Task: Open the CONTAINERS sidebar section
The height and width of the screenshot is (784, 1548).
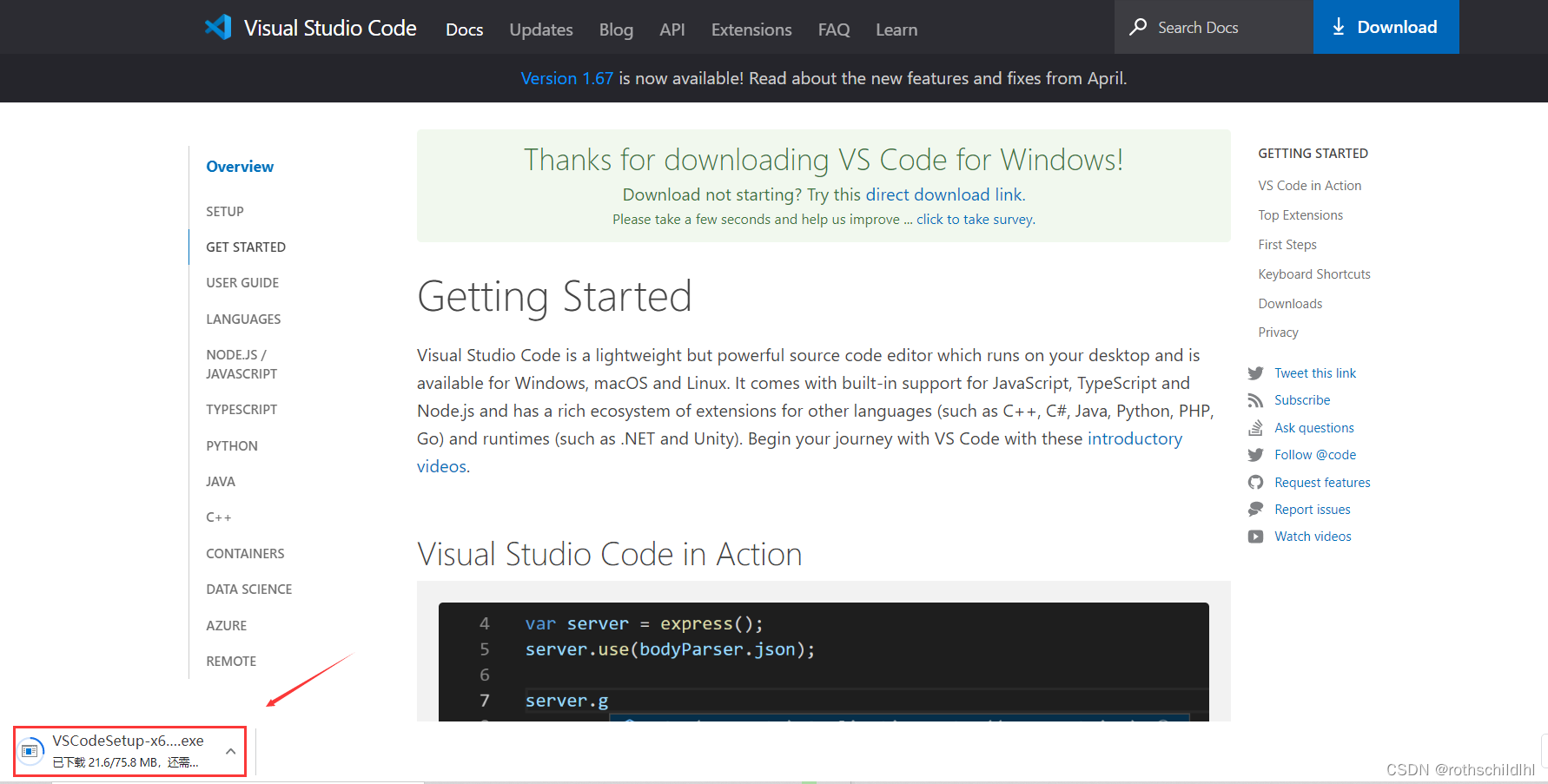Action: point(245,554)
